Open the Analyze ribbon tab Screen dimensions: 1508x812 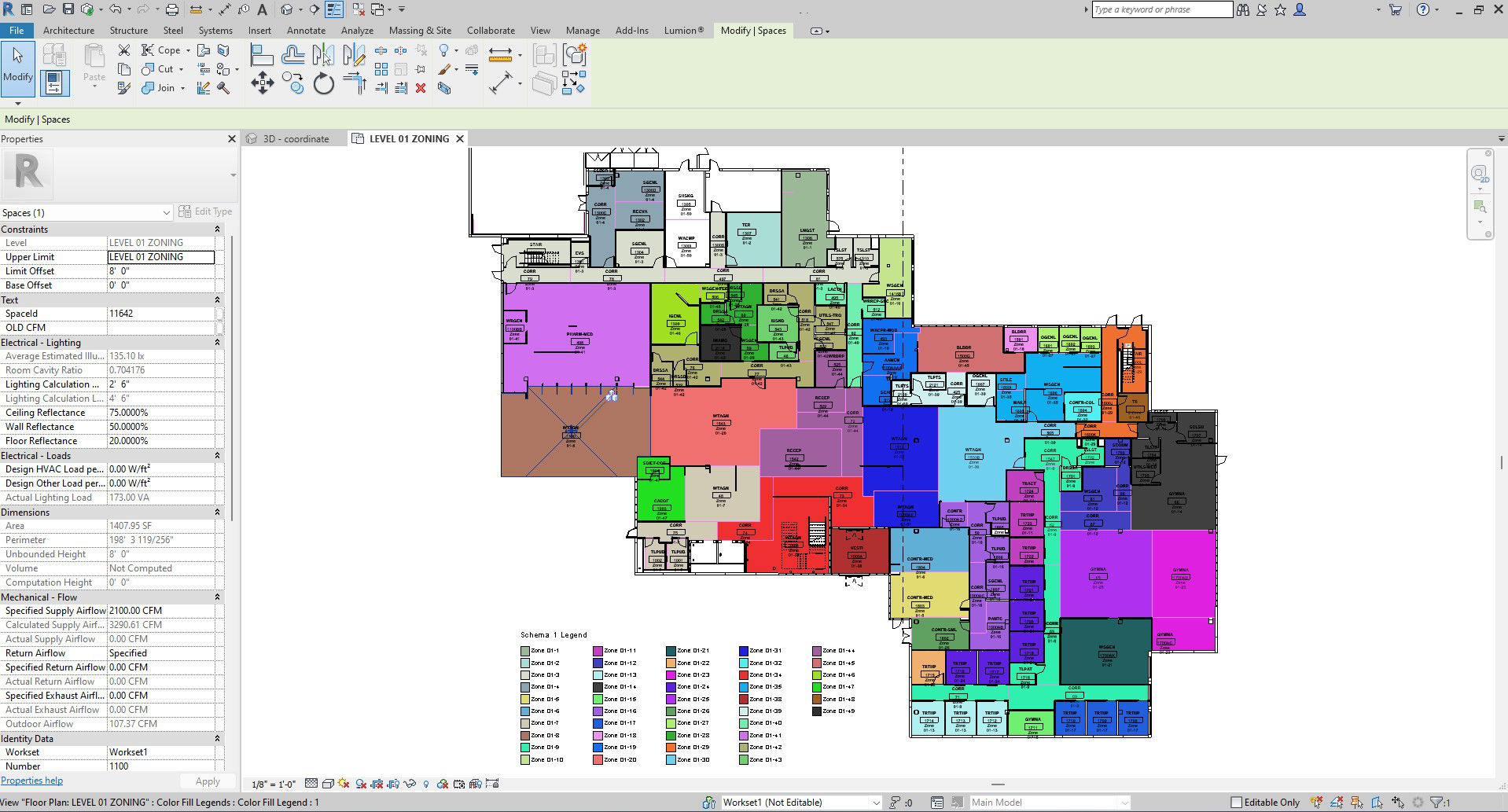(357, 31)
